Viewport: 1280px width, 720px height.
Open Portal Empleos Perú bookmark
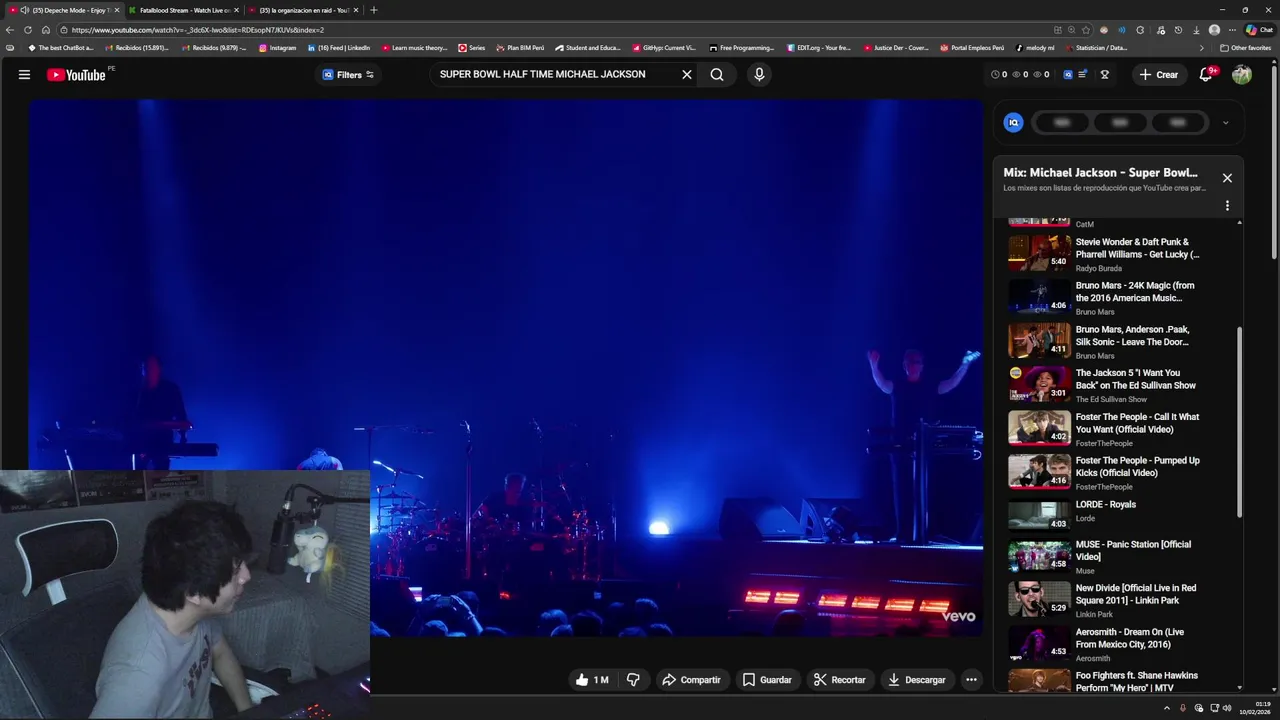[972, 48]
